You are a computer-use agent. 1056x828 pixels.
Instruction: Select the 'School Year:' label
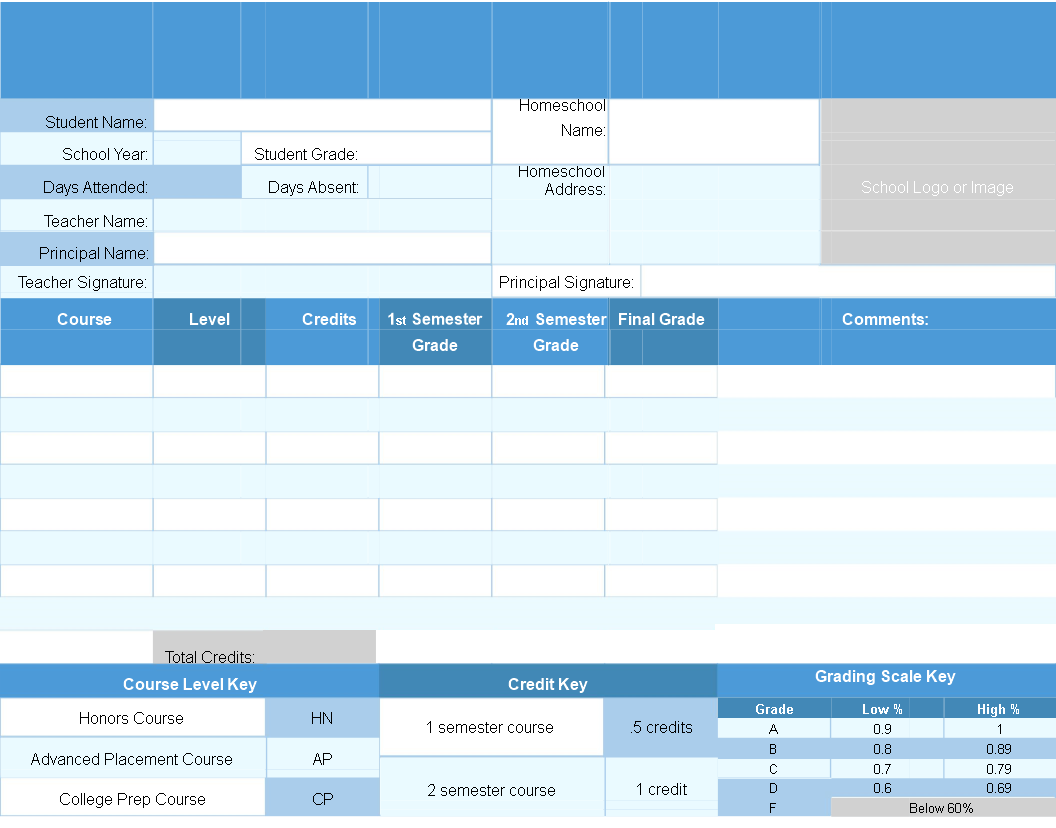(104, 154)
